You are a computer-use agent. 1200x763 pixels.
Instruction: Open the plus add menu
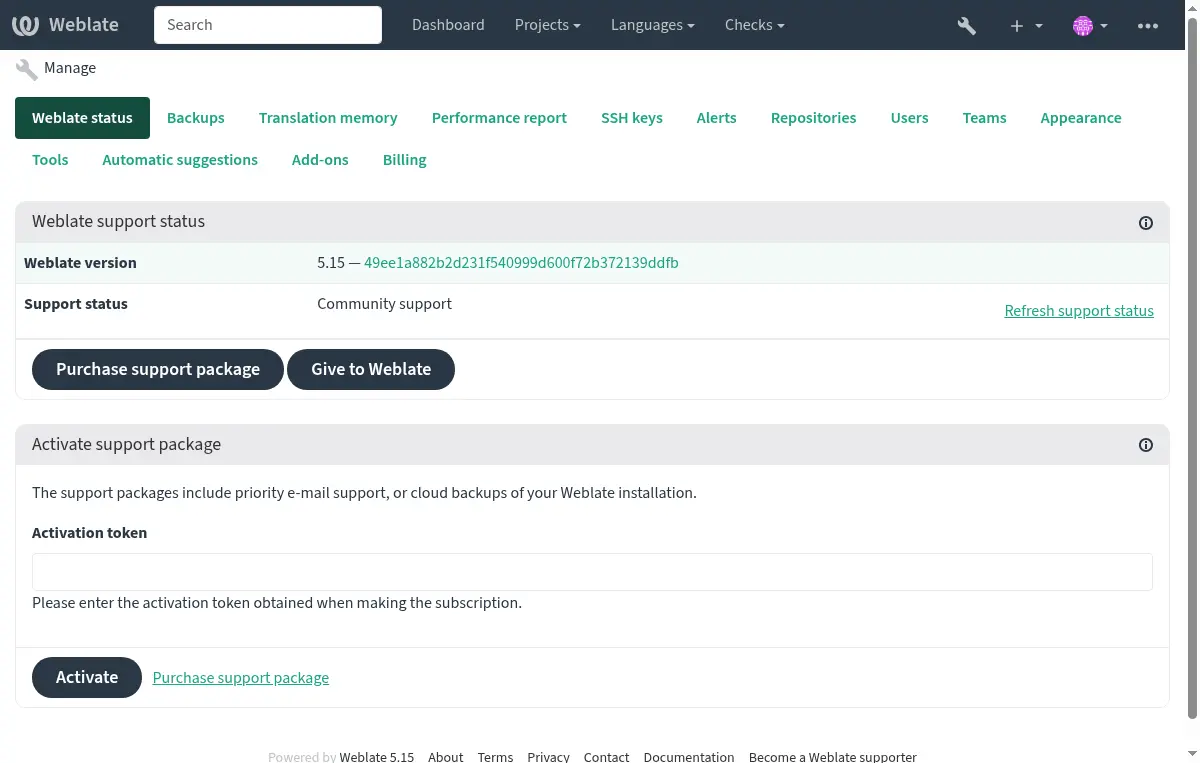coord(1026,25)
